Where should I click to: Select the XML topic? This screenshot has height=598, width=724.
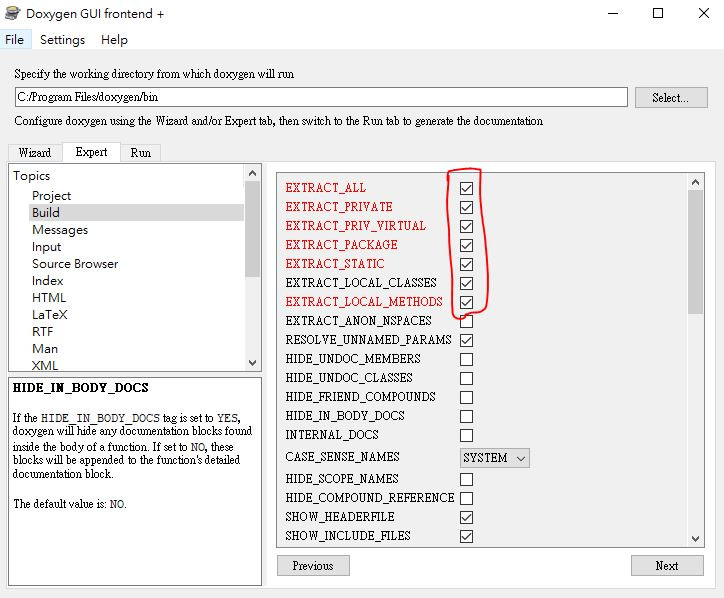[45, 365]
